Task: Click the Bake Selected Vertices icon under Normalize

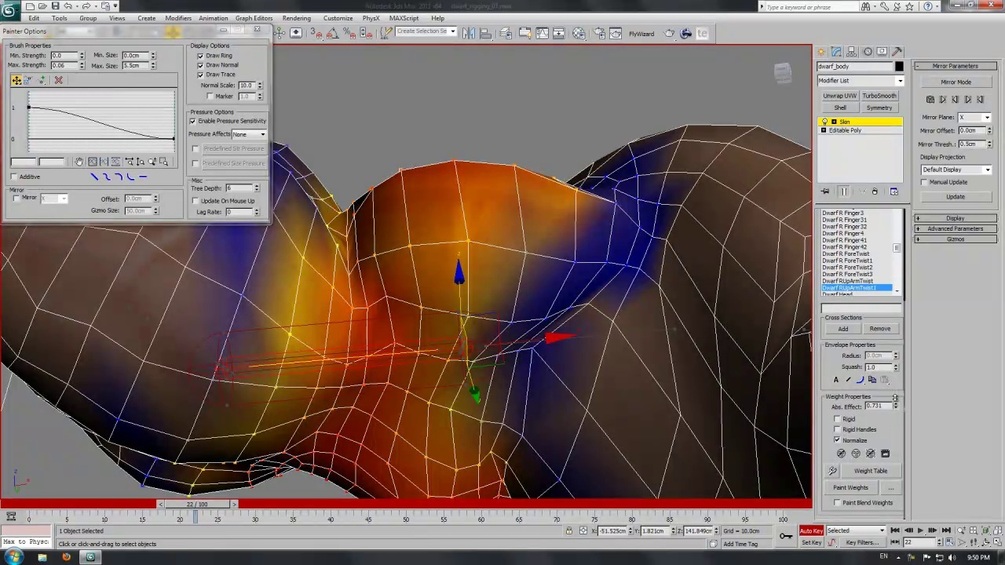Action: [x=885, y=454]
